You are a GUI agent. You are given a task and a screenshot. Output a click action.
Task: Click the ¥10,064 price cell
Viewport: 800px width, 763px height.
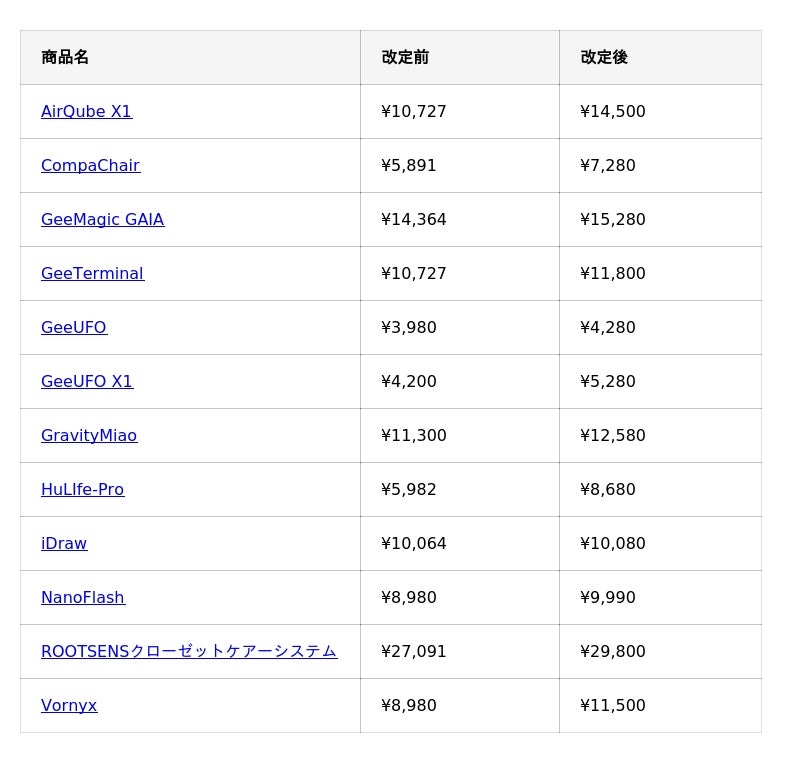(413, 543)
